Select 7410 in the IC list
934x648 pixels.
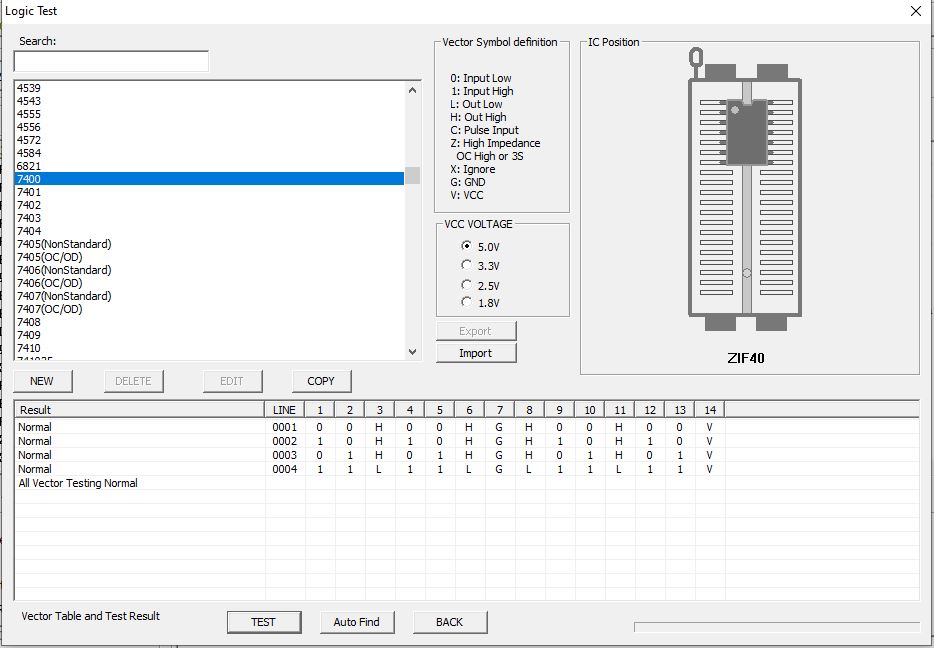tap(209, 348)
